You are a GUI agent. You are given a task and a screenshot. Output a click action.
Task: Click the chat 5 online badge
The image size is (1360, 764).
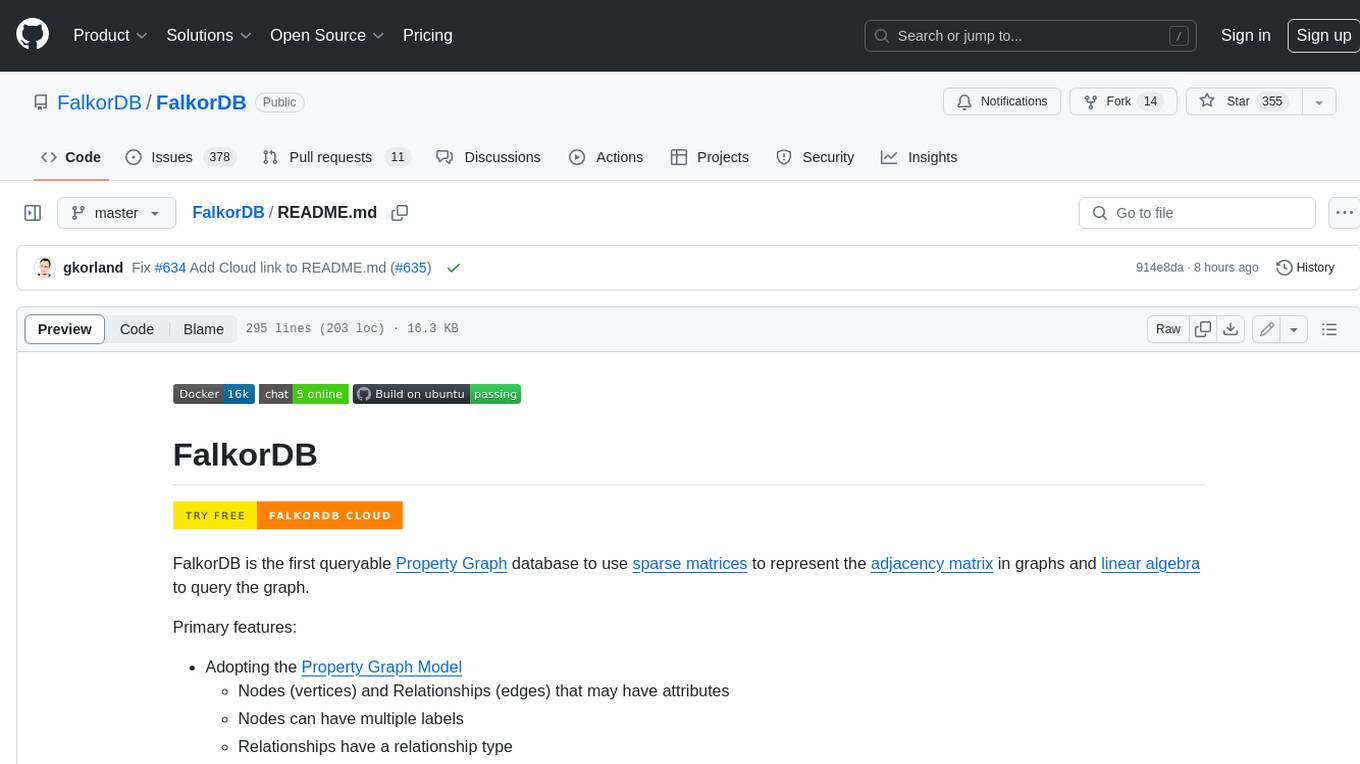304,394
